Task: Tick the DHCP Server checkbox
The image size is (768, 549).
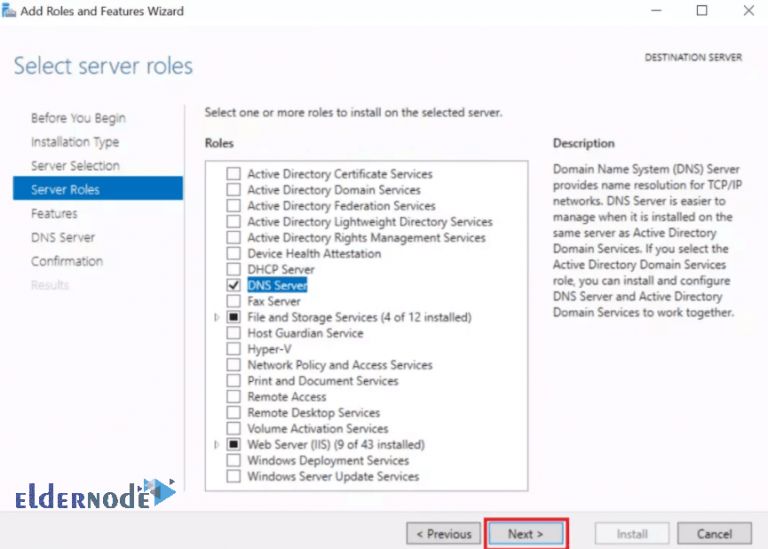Action: [233, 270]
